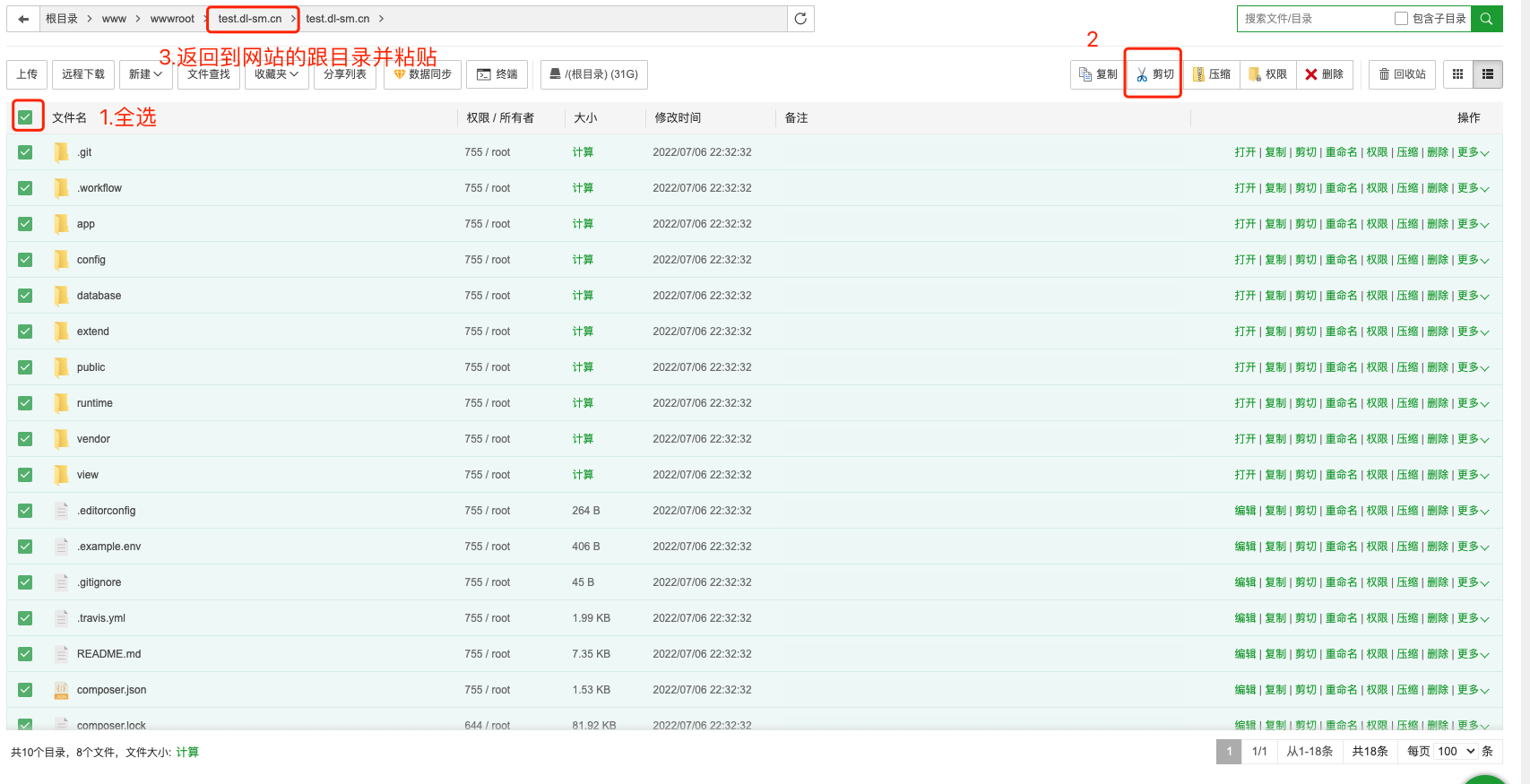Switch to list view layout
Image resolution: width=1530 pixels, height=784 pixels.
1488,74
